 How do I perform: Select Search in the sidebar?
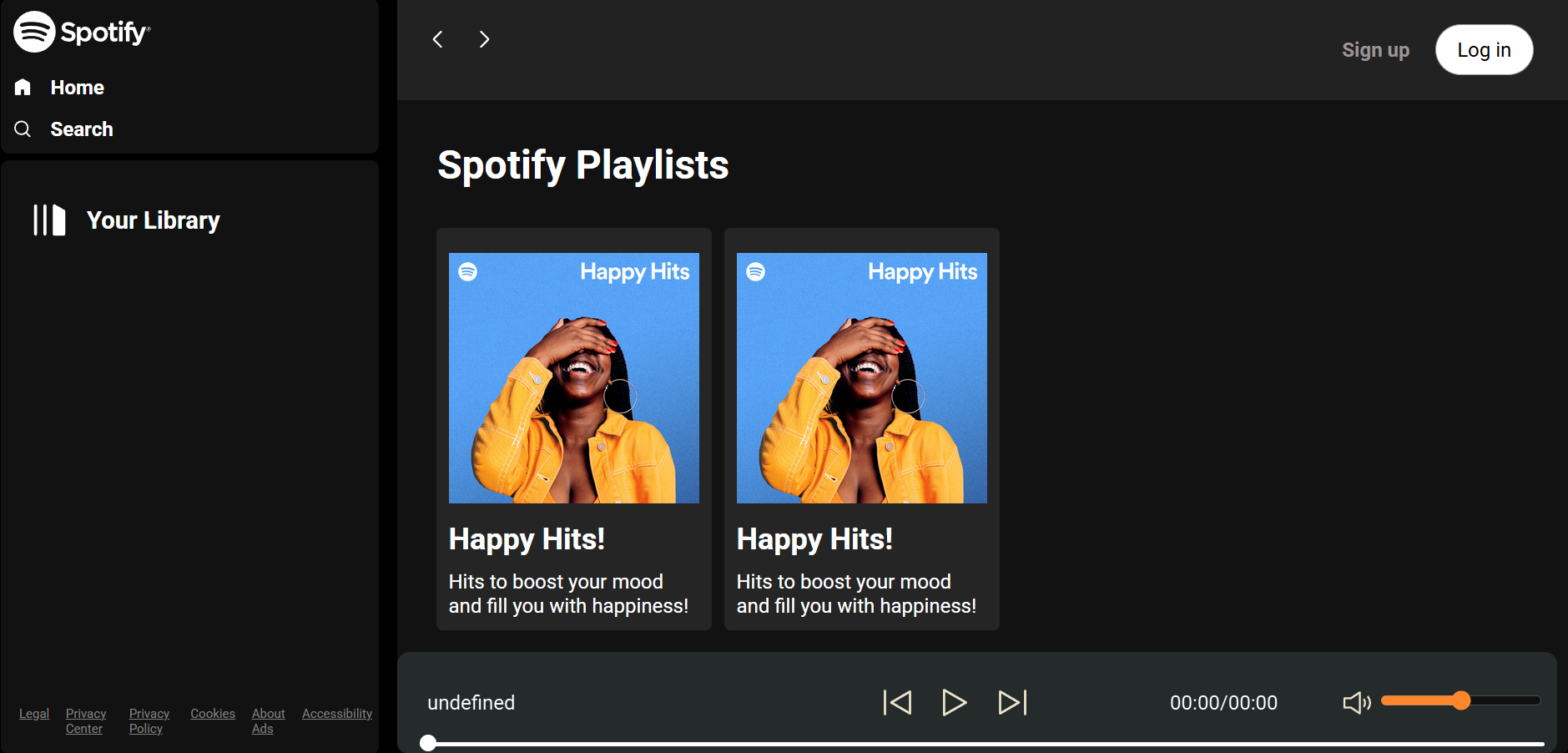point(82,129)
